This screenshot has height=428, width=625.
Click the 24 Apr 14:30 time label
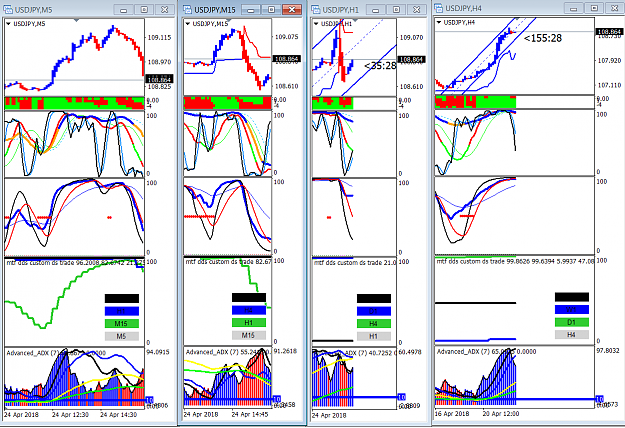click(x=118, y=415)
